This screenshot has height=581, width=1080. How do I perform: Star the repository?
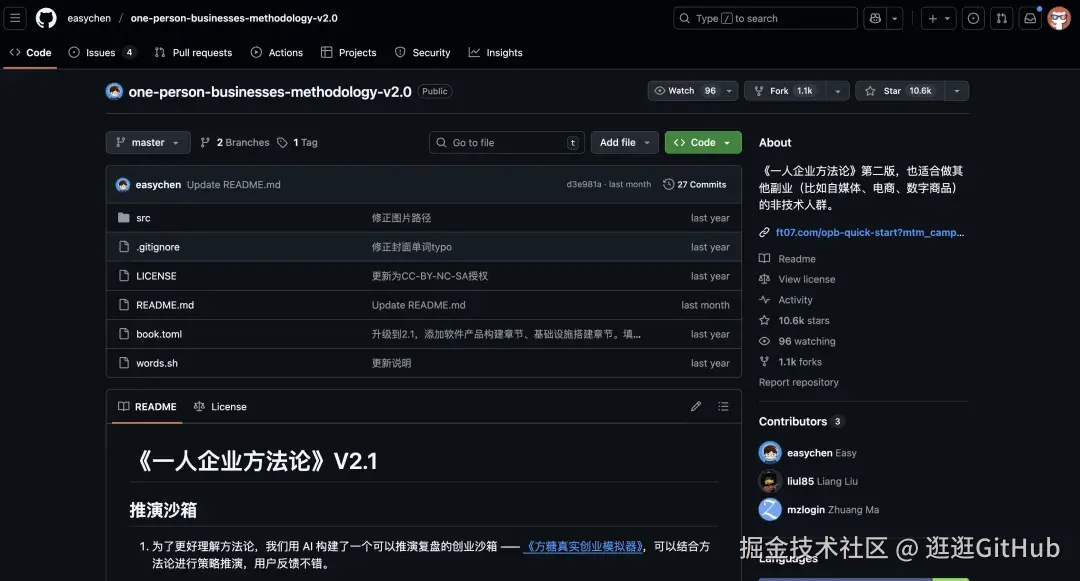pyautogui.click(x=900, y=91)
